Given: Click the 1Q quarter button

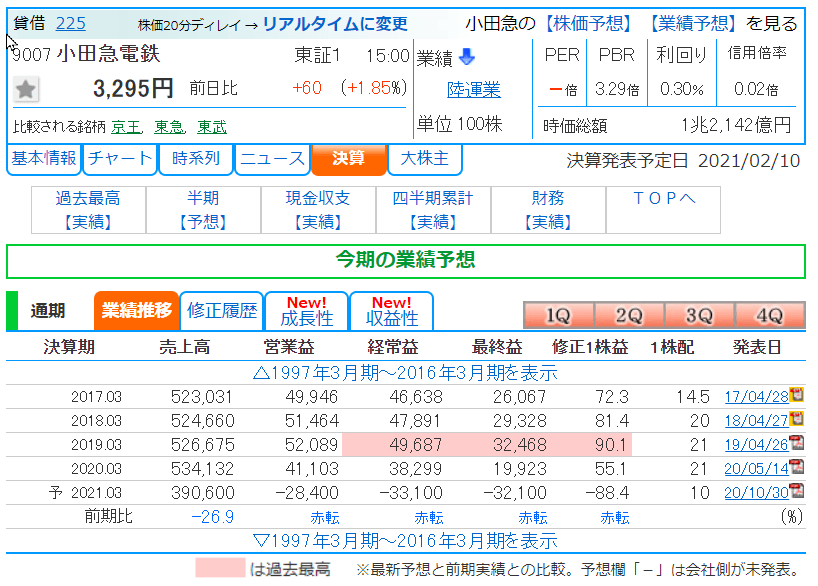Looking at the screenshot, I should point(558,316).
